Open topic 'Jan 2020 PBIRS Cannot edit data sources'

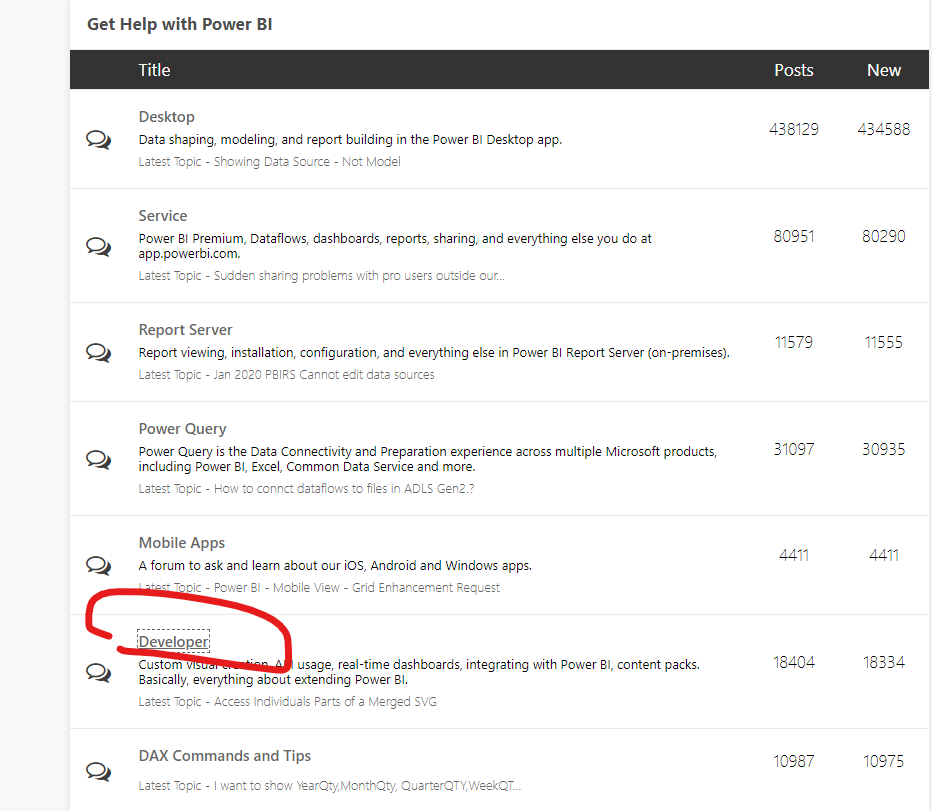coord(324,375)
